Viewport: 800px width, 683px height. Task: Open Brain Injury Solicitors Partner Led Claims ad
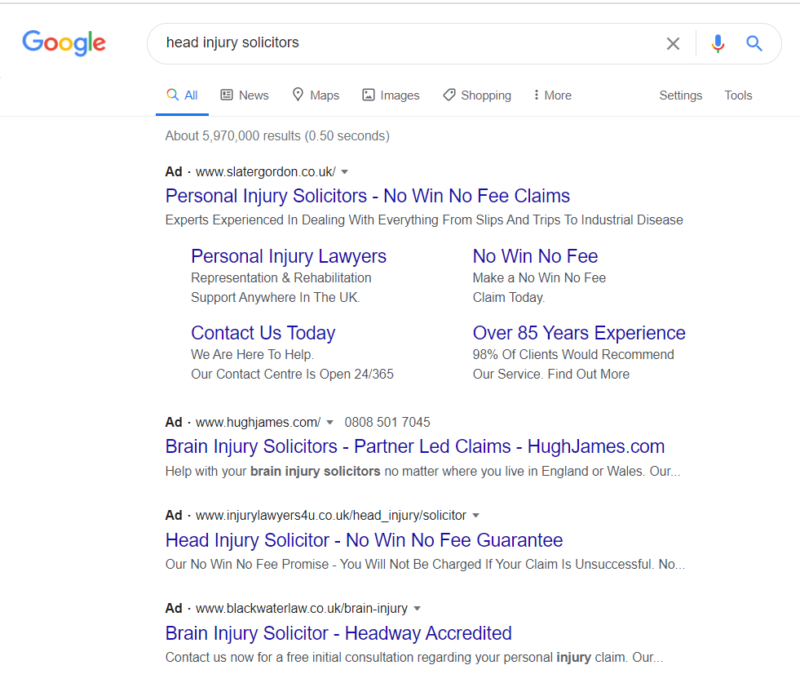(x=415, y=446)
